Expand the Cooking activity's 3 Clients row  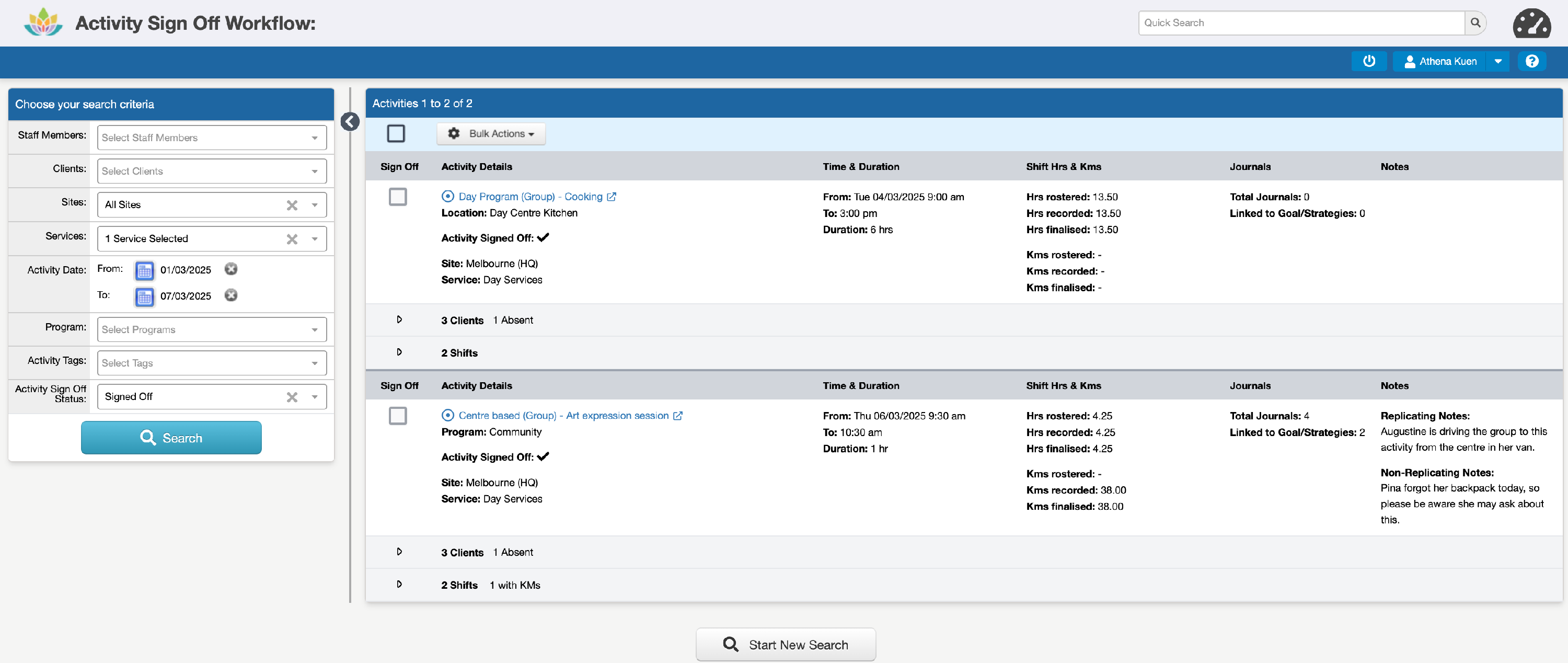[x=399, y=319]
